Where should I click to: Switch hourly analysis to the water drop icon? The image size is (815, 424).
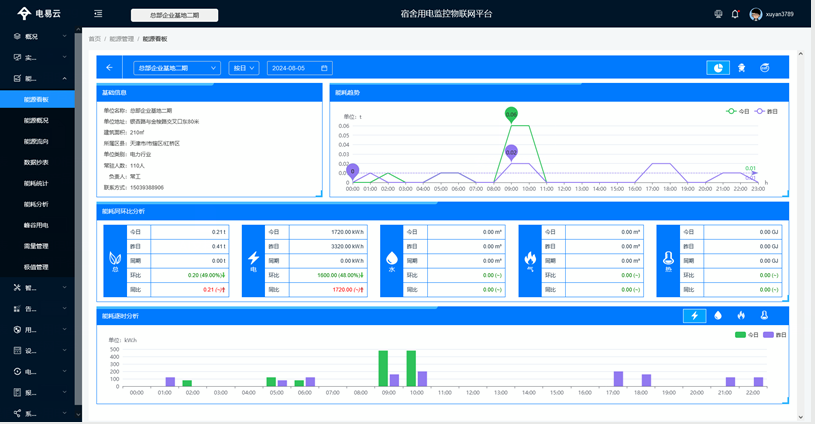tap(718, 315)
